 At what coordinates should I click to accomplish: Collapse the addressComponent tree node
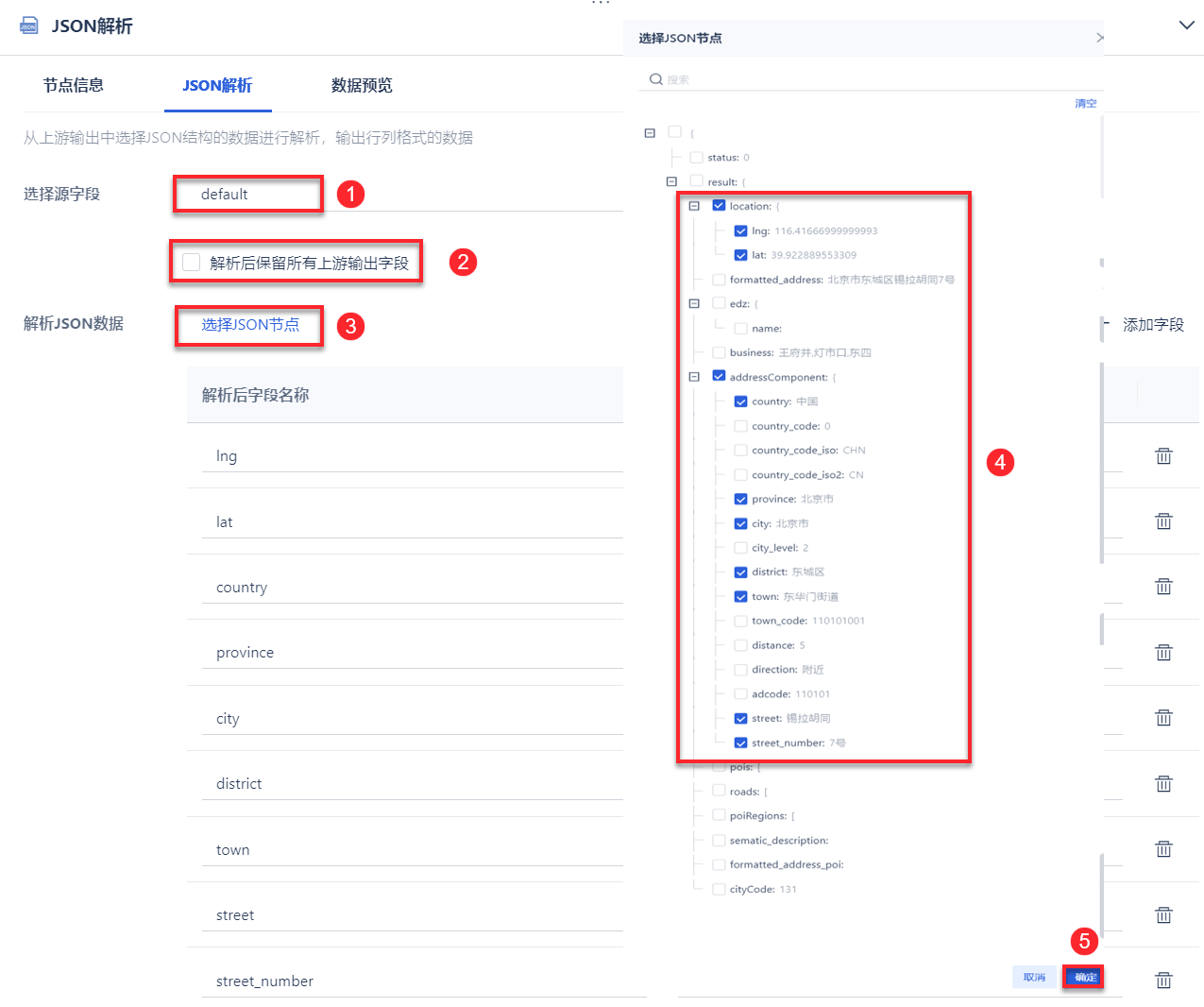[694, 377]
